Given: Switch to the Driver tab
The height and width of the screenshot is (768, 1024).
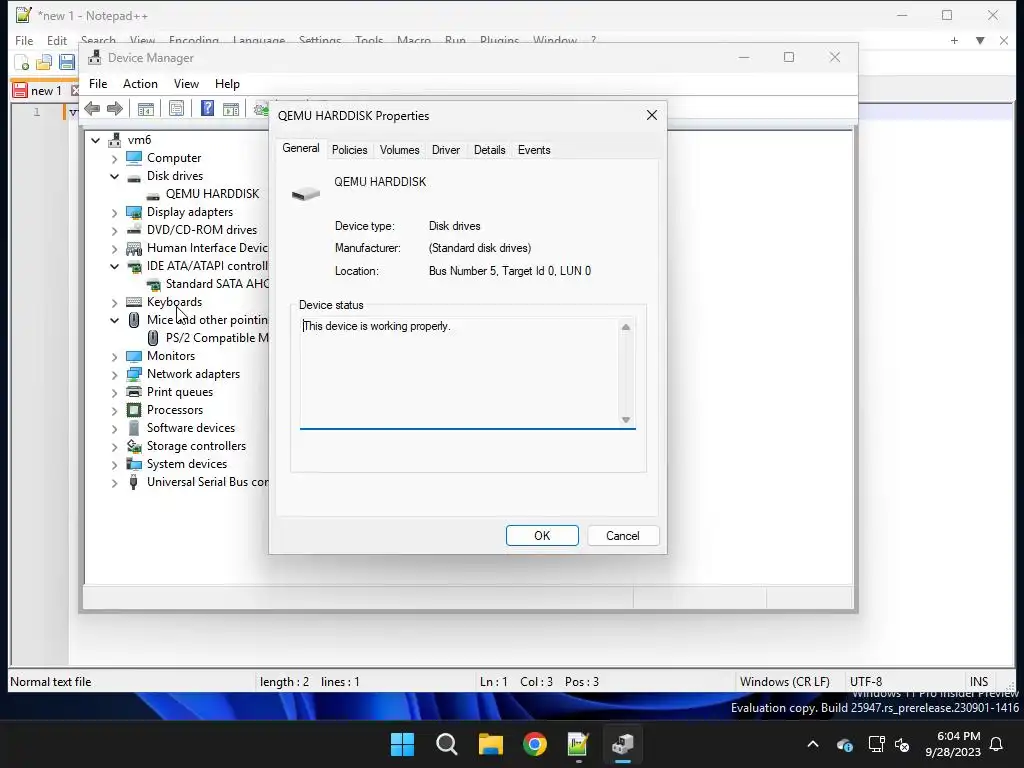Looking at the screenshot, I should click(445, 150).
